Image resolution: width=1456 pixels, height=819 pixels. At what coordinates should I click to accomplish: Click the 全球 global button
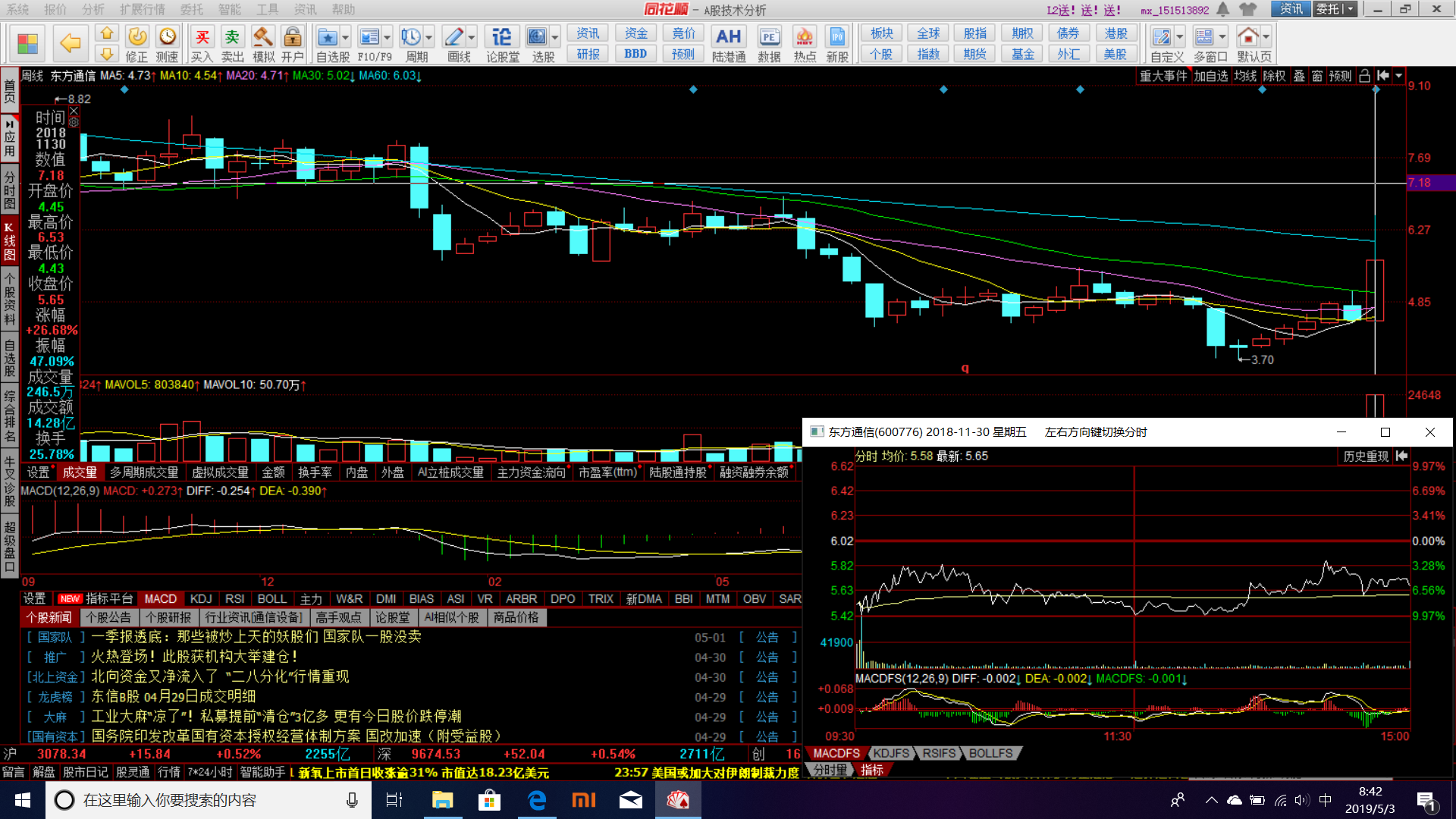pyautogui.click(x=928, y=33)
